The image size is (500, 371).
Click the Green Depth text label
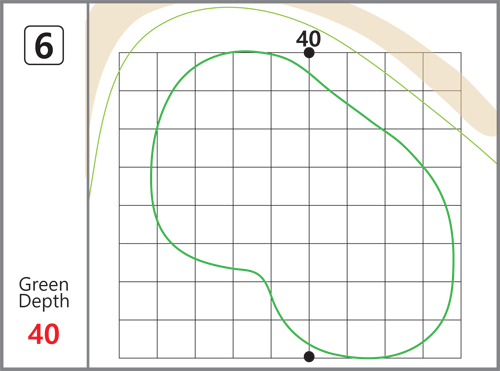pos(44,293)
